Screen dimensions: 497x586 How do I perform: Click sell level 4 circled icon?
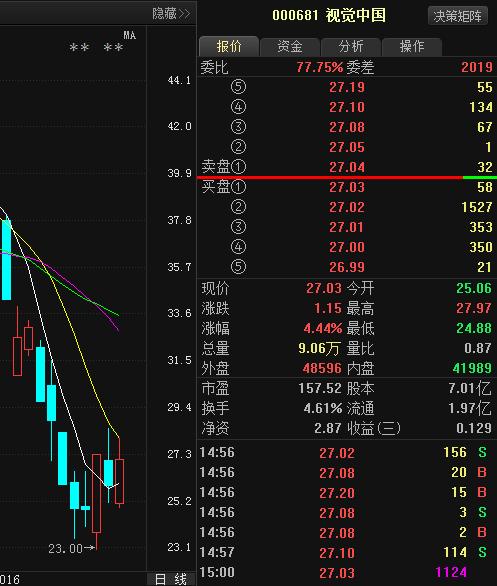pos(238,107)
